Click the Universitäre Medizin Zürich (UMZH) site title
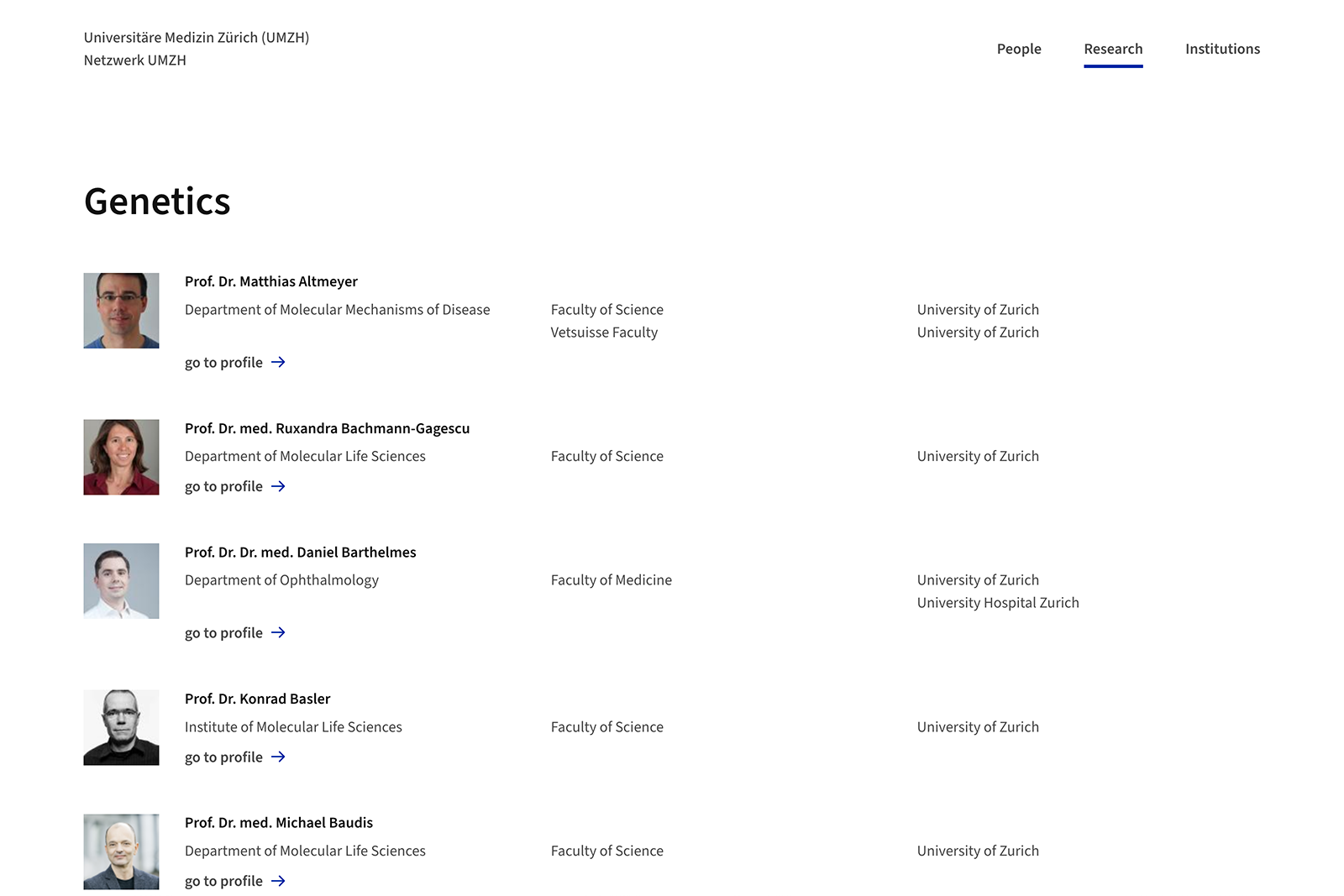 (x=197, y=38)
